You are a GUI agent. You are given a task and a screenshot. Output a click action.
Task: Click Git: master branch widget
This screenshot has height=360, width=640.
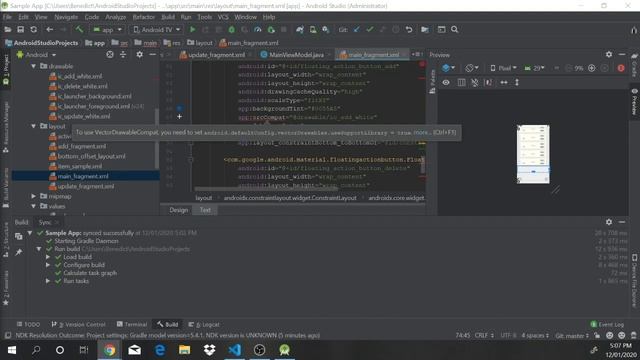click(x=572, y=336)
